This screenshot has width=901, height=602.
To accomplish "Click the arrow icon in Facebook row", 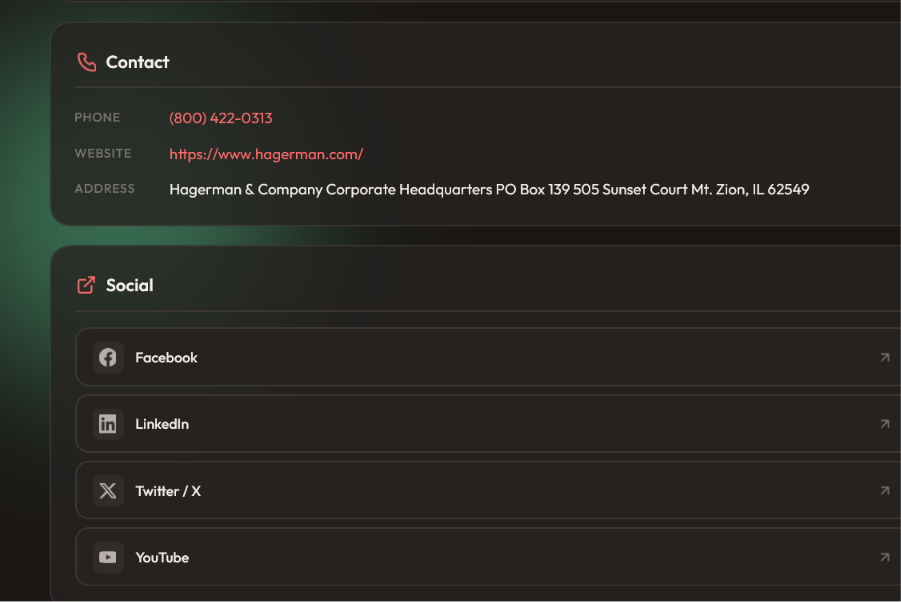I will [x=885, y=357].
